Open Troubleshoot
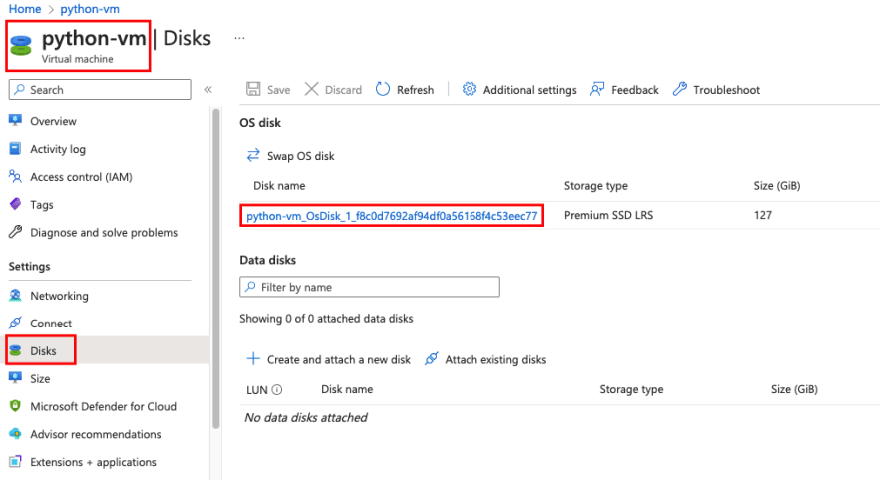 point(726,90)
